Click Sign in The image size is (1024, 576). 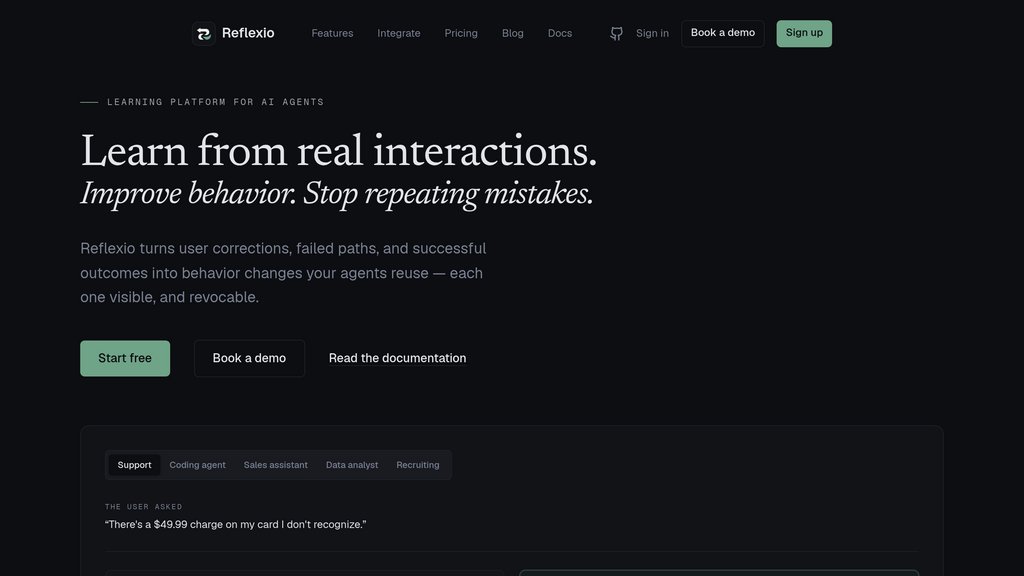coord(652,33)
